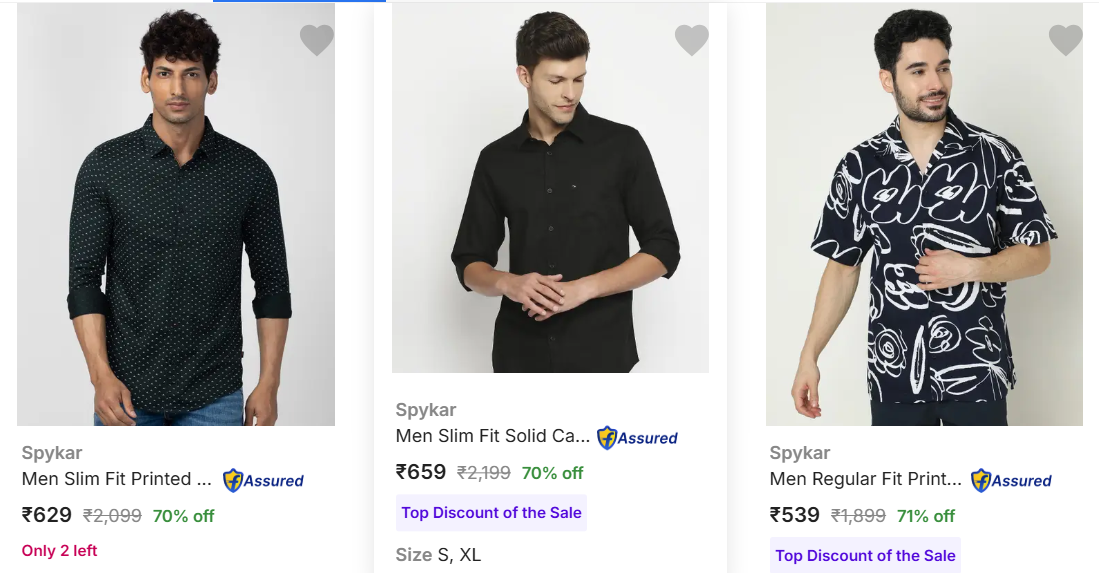Click the ₹659 price

[421, 472]
